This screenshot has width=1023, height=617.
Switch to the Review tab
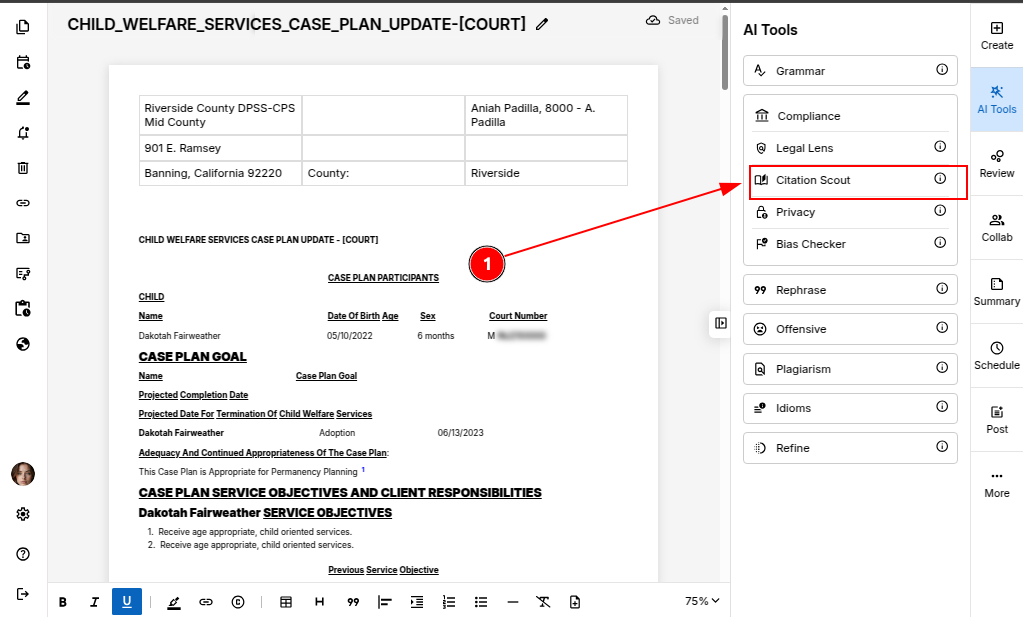[996, 163]
